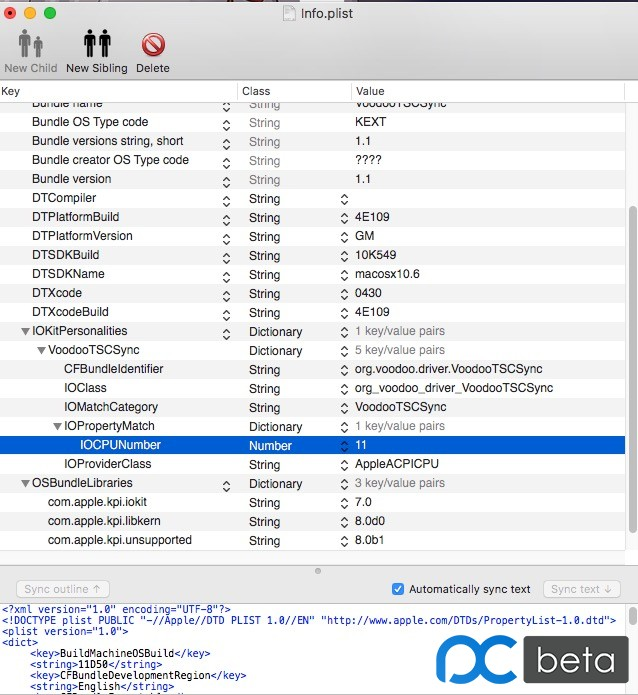Viewport: 638px width, 695px height.
Task: Collapse the OSBundleLibraries dictionary
Action: 26,484
